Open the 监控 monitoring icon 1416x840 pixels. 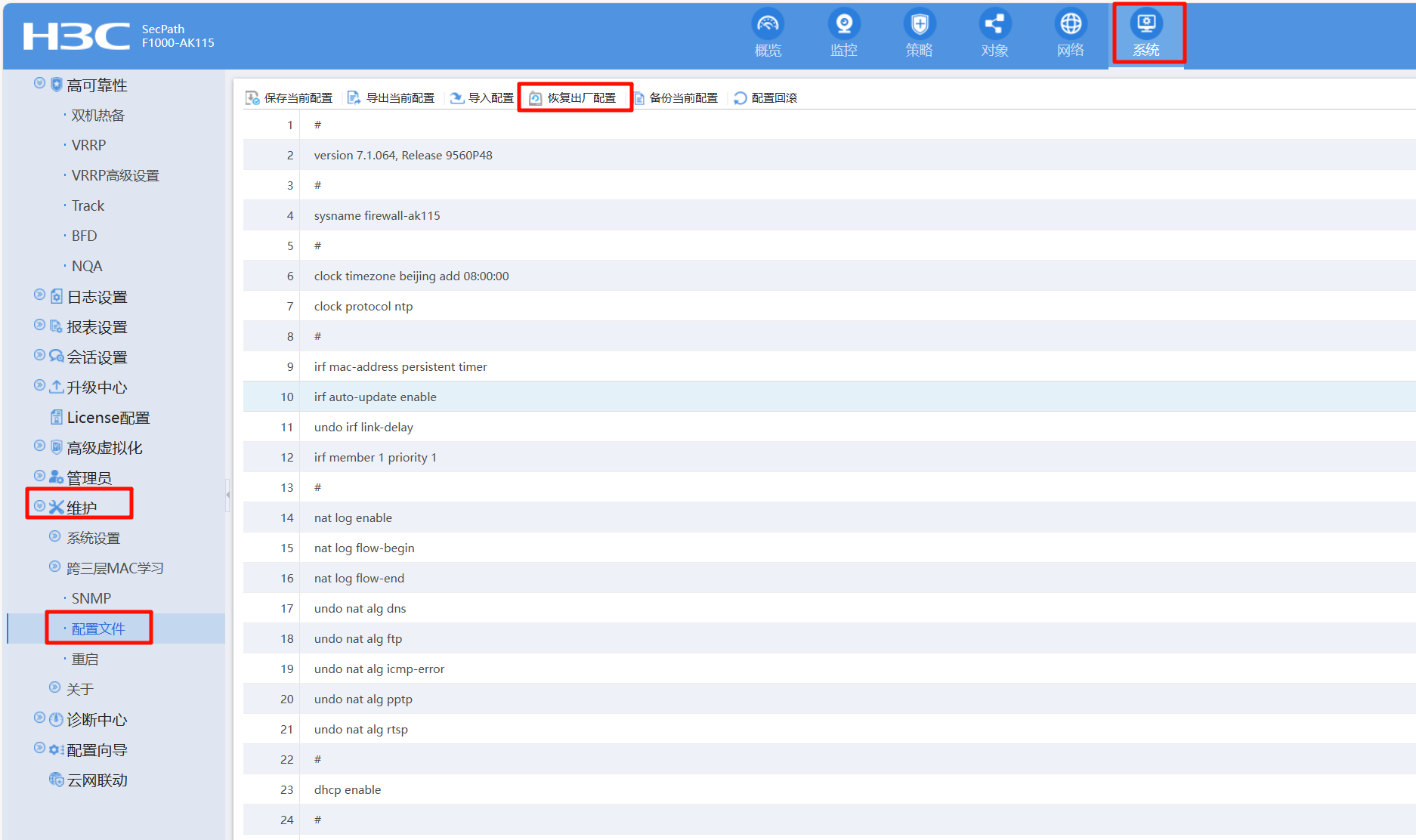(844, 24)
